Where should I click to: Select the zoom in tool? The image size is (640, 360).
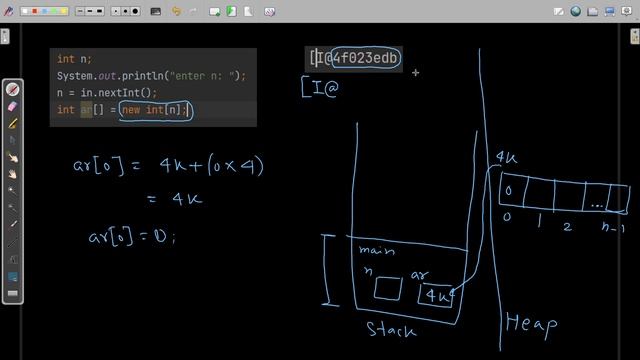(13, 191)
